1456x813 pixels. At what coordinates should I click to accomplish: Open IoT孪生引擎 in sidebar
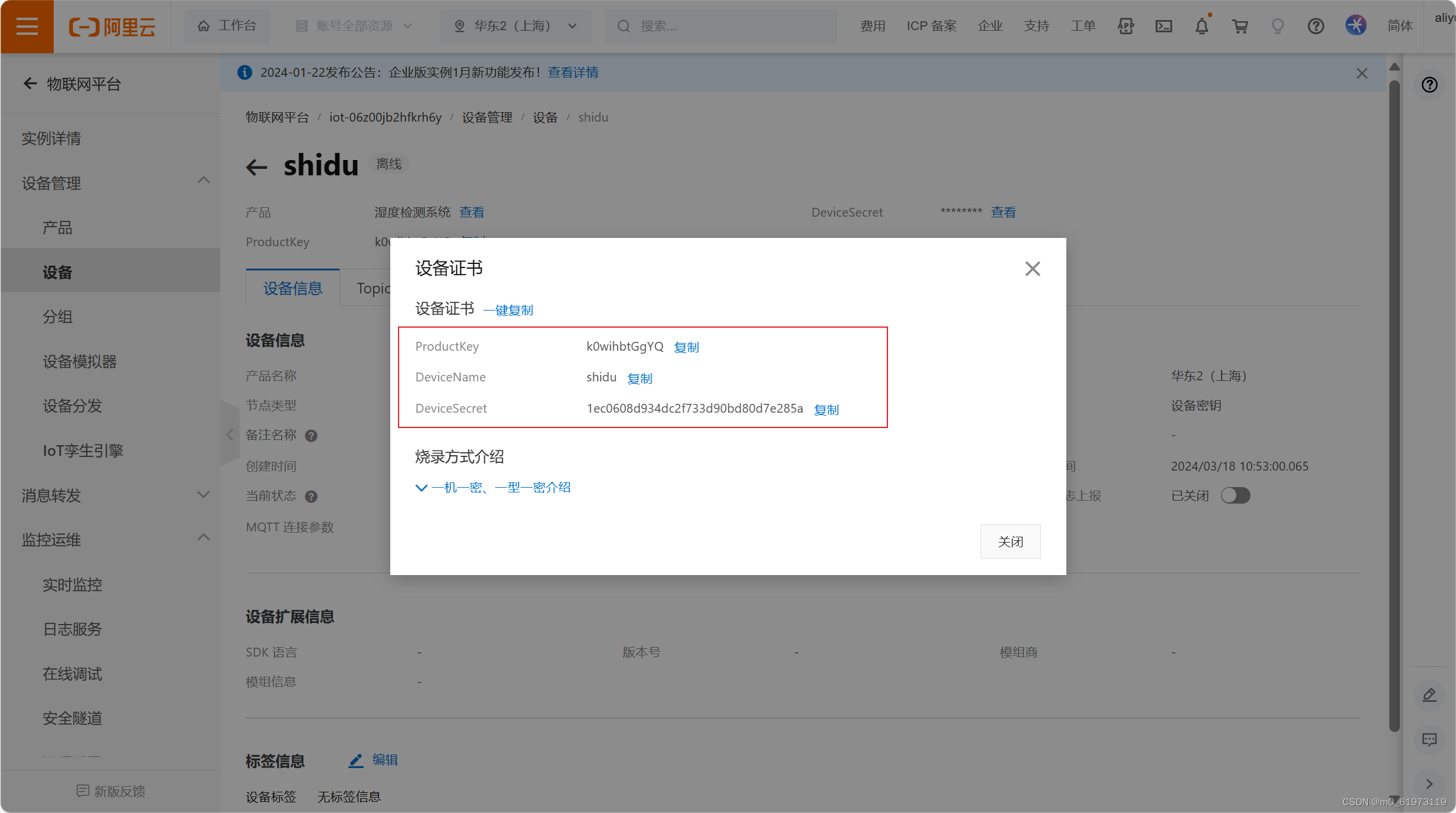coord(83,451)
